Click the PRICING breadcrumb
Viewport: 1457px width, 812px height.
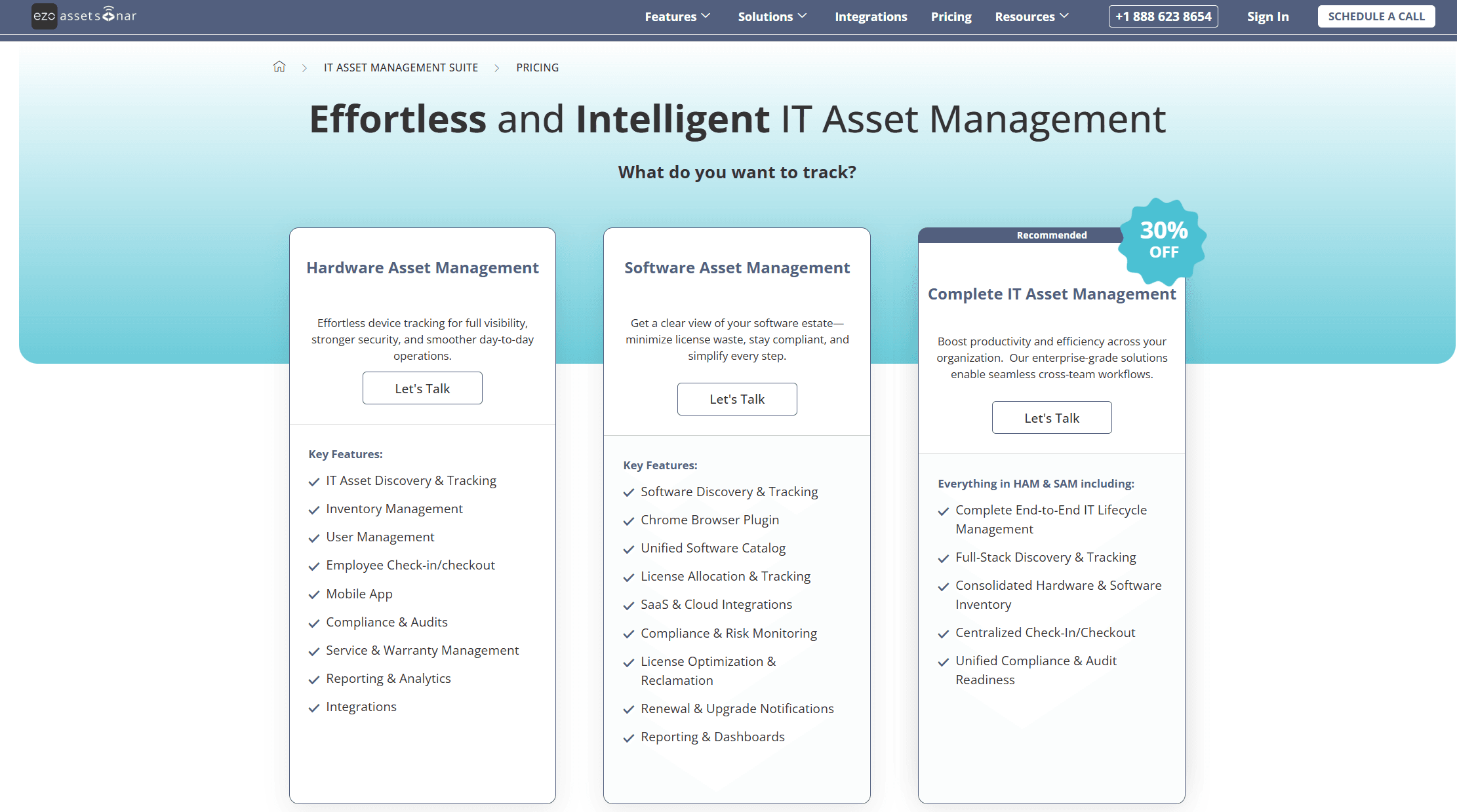coord(537,68)
